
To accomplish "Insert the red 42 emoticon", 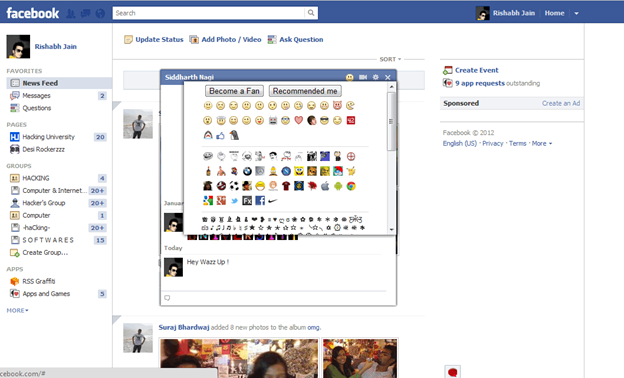I will tap(351, 120).
